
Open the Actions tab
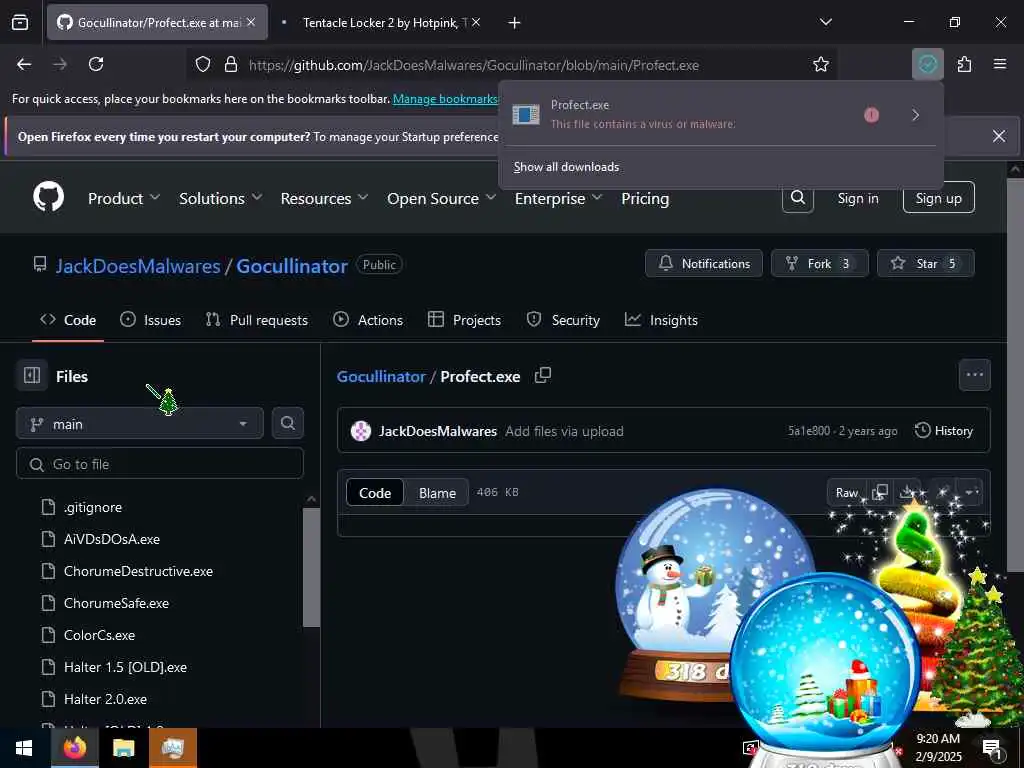point(368,320)
